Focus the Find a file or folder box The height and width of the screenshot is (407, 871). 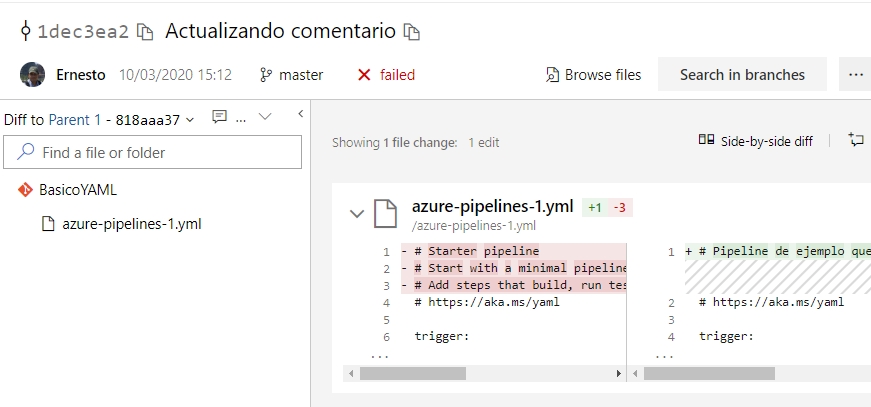pos(152,152)
